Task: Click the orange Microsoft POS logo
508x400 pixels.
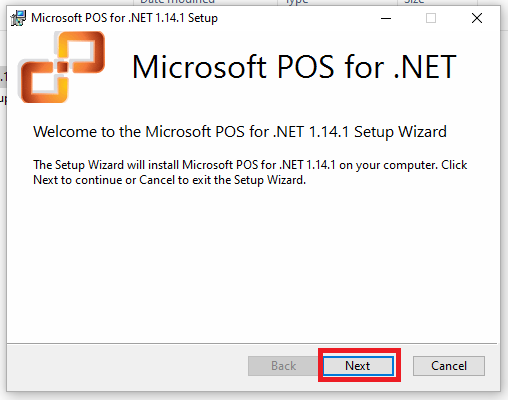Action: pyautogui.click(x=63, y=67)
